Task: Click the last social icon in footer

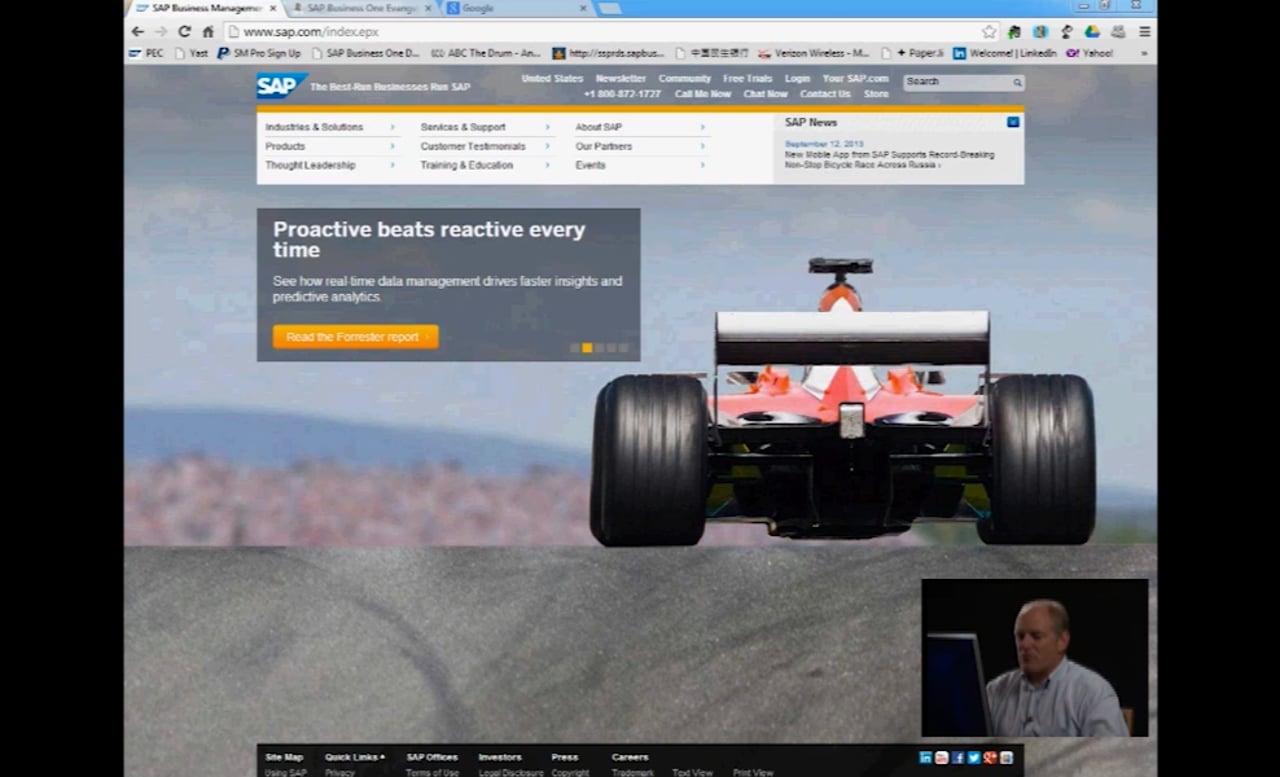Action: (1006, 757)
